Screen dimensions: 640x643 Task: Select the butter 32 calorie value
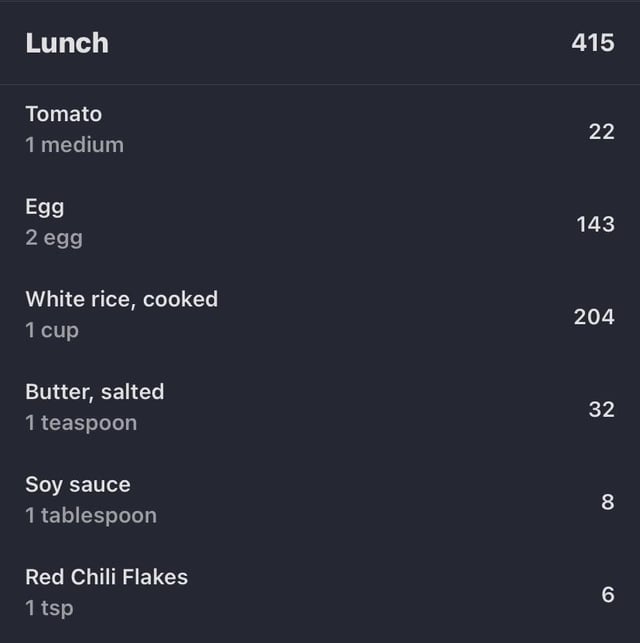pyautogui.click(x=602, y=410)
